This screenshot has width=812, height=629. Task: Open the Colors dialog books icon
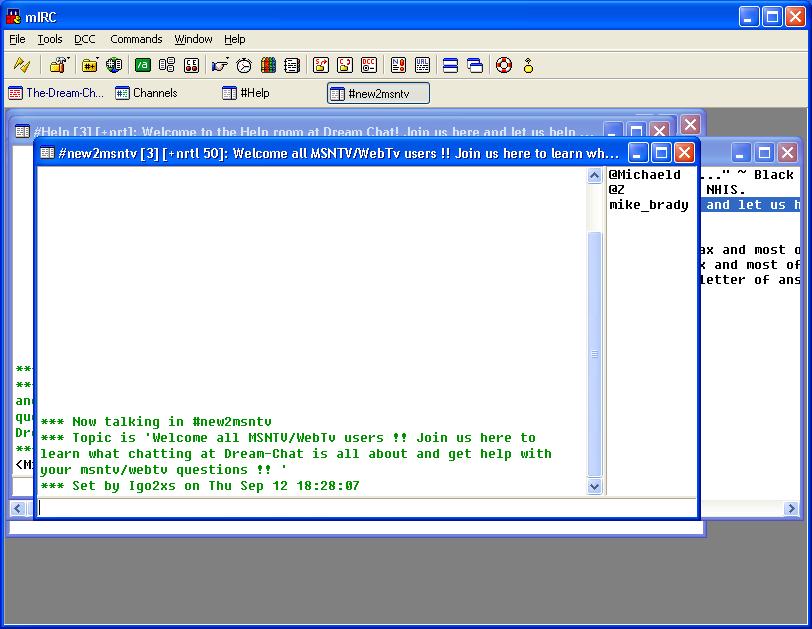(268, 65)
